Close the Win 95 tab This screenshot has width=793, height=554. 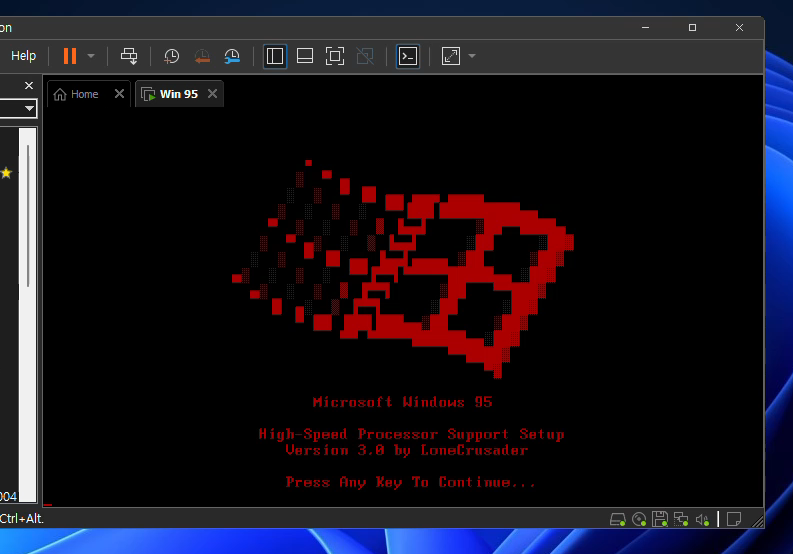212,94
